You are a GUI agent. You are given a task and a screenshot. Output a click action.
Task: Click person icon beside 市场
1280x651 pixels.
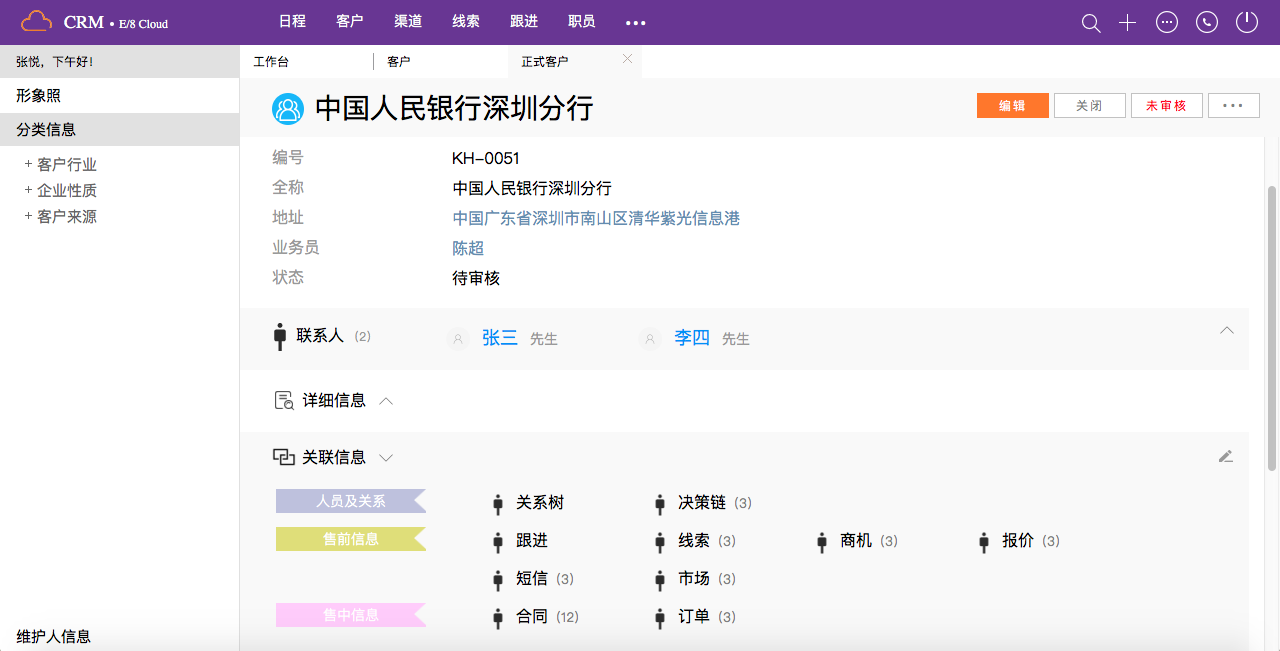(x=660, y=580)
